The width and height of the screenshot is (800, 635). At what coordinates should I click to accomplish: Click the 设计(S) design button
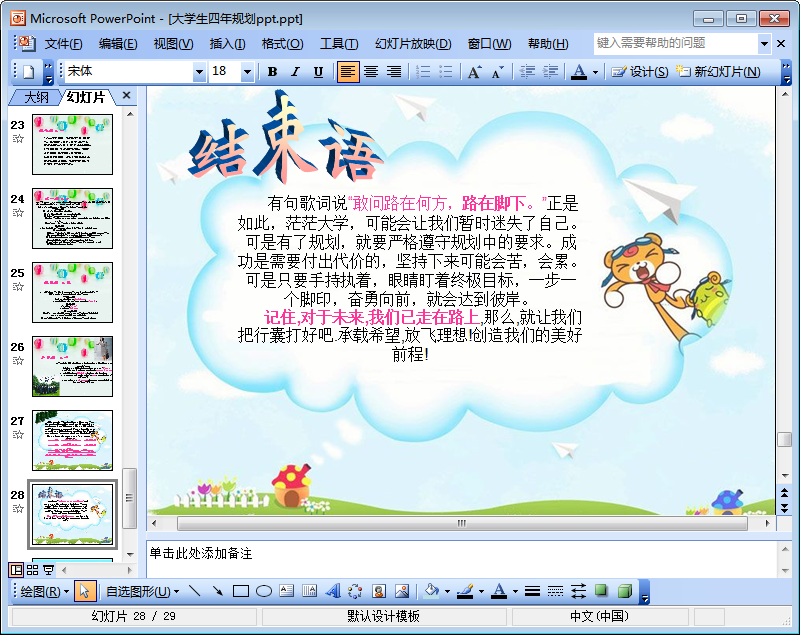pos(640,72)
